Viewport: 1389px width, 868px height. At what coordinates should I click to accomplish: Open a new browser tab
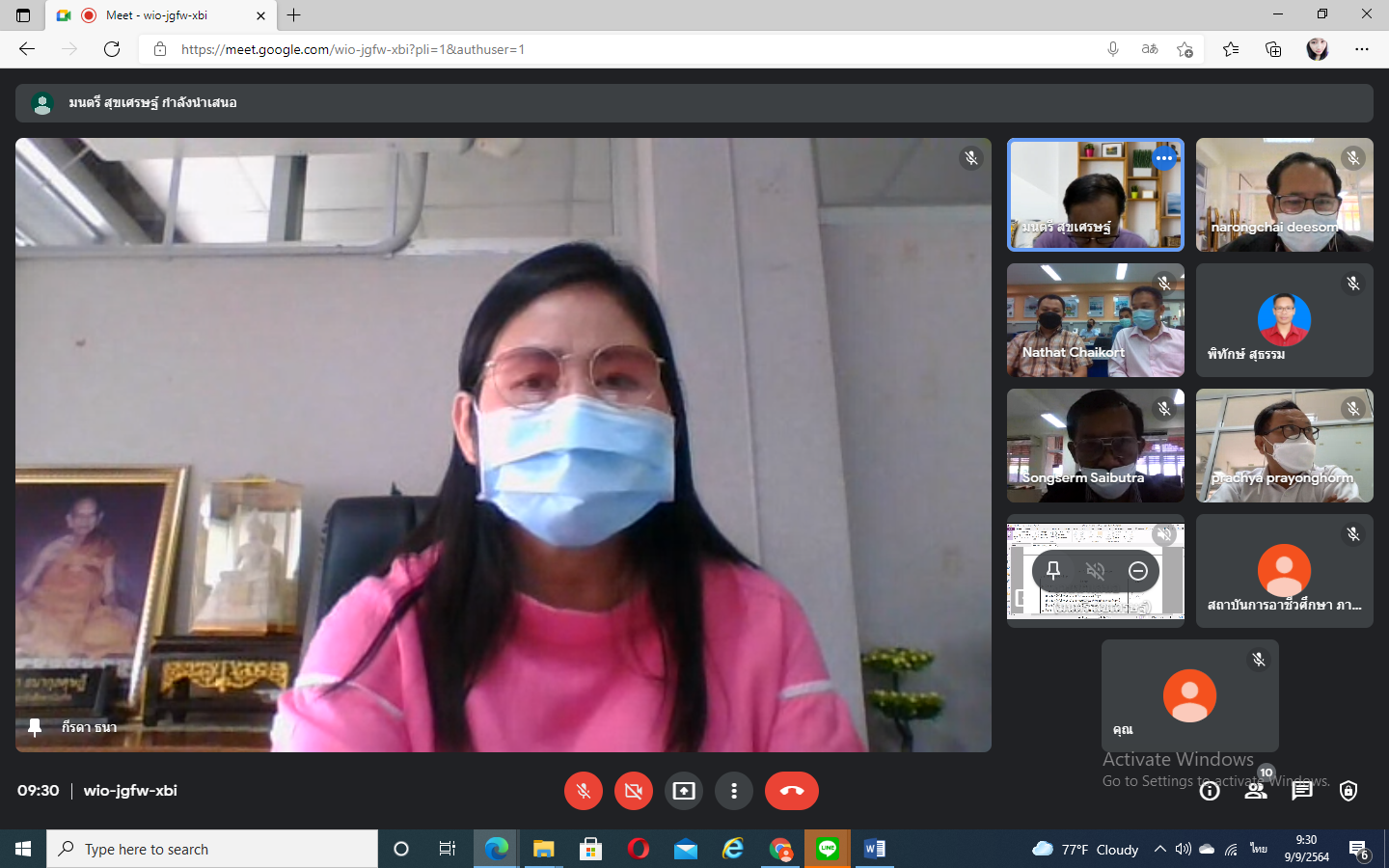click(x=294, y=15)
